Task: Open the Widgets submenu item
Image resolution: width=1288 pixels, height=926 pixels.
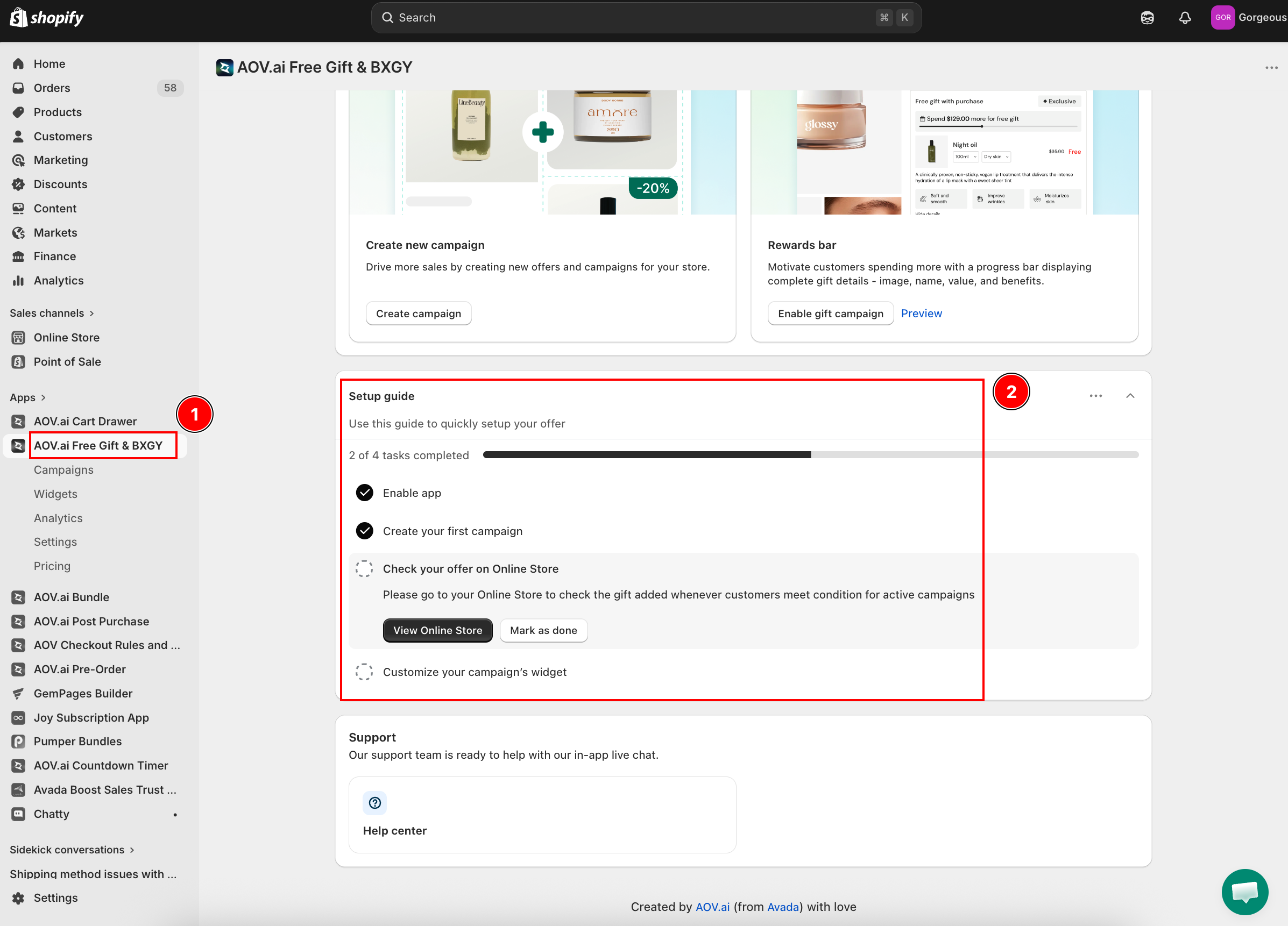Action: coord(55,494)
